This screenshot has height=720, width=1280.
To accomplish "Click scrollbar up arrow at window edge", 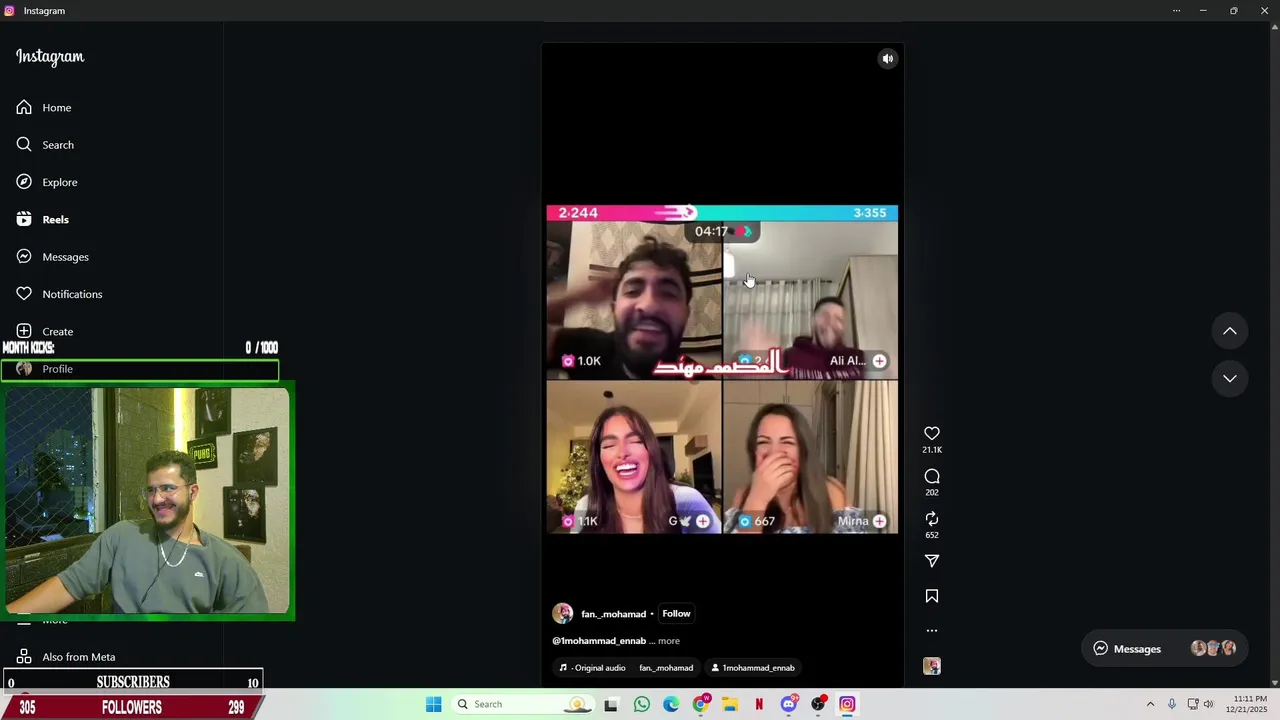I will (1274, 27).
